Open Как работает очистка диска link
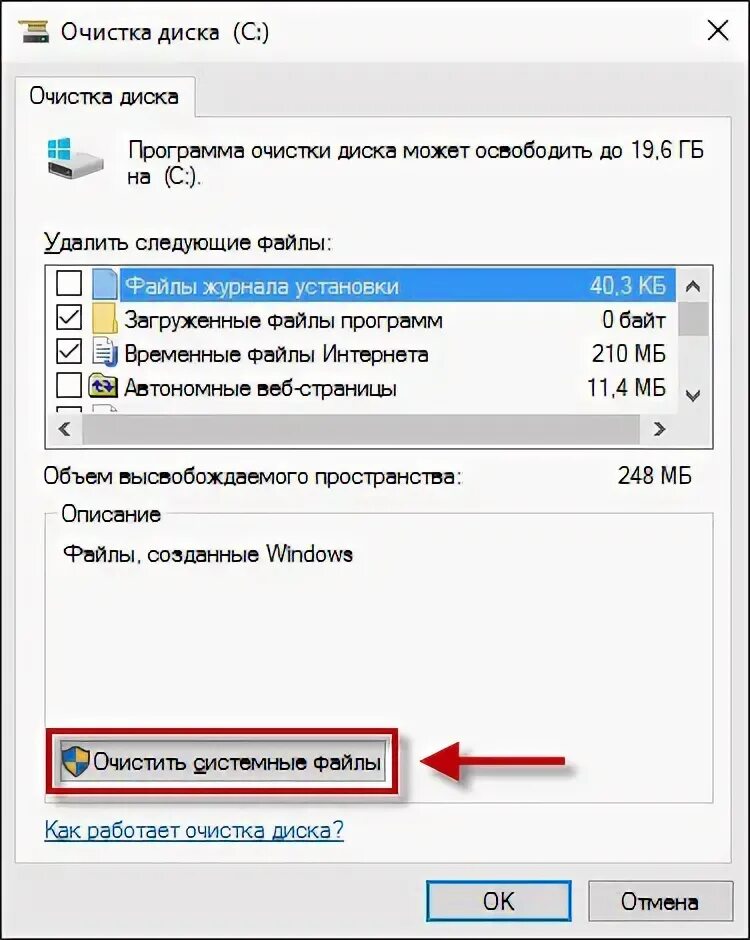The width and height of the screenshot is (750, 940). click(194, 830)
